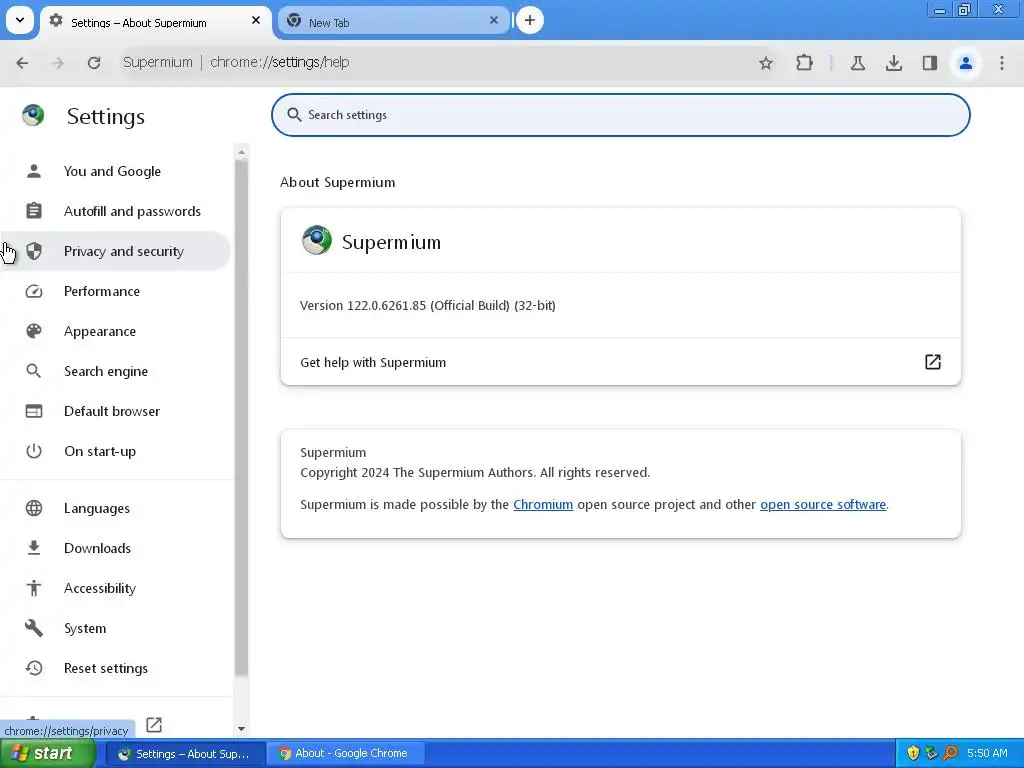The image size is (1024, 768).
Task: Click the Search settings field
Action: coord(620,115)
